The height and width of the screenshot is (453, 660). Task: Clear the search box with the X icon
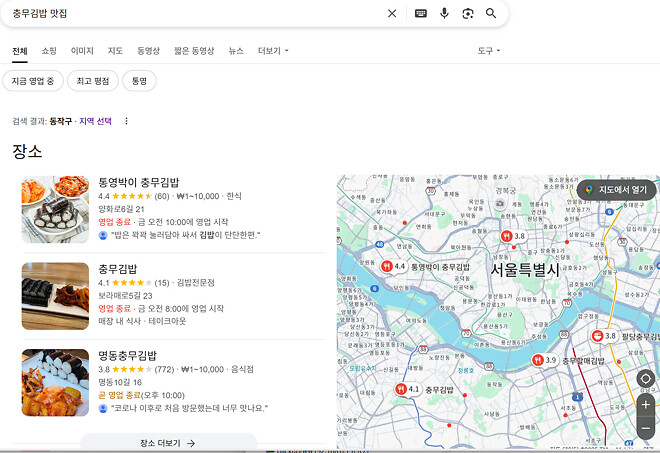pos(392,13)
